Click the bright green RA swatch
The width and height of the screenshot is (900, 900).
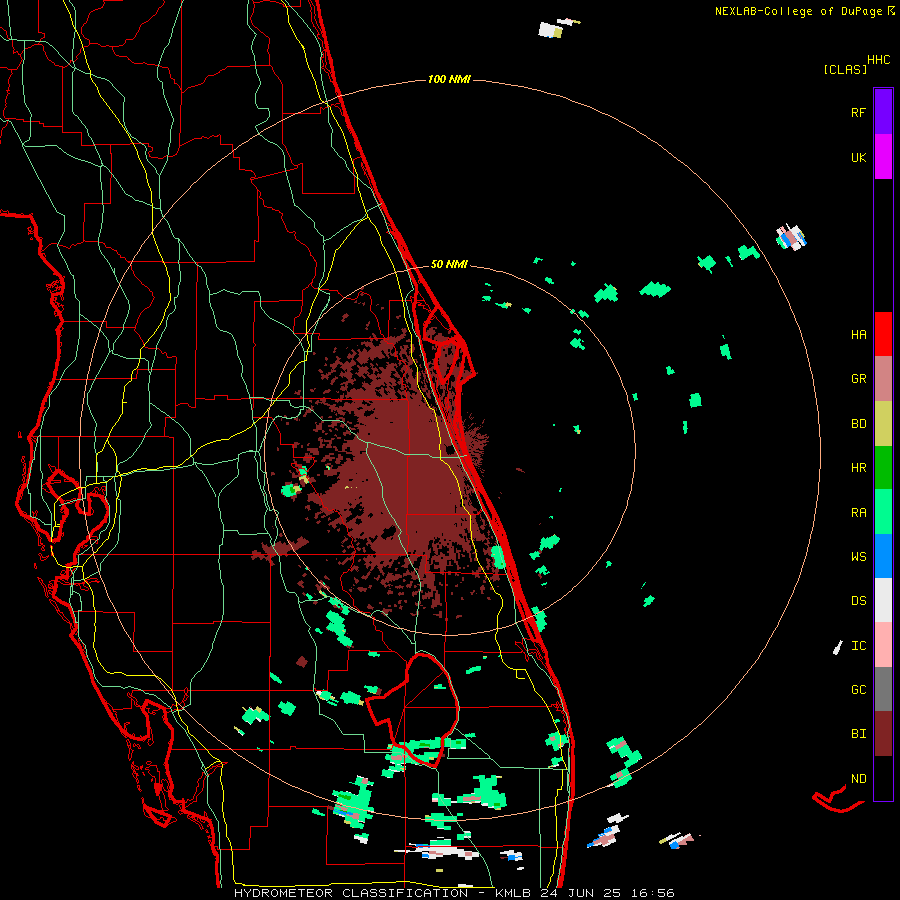click(883, 512)
